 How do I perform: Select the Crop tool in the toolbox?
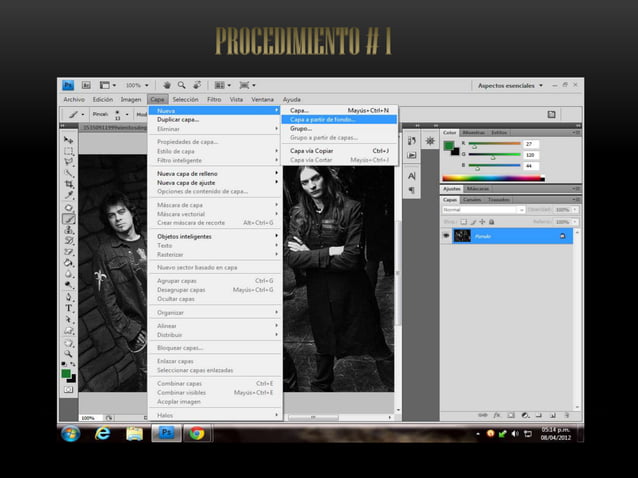coord(68,184)
